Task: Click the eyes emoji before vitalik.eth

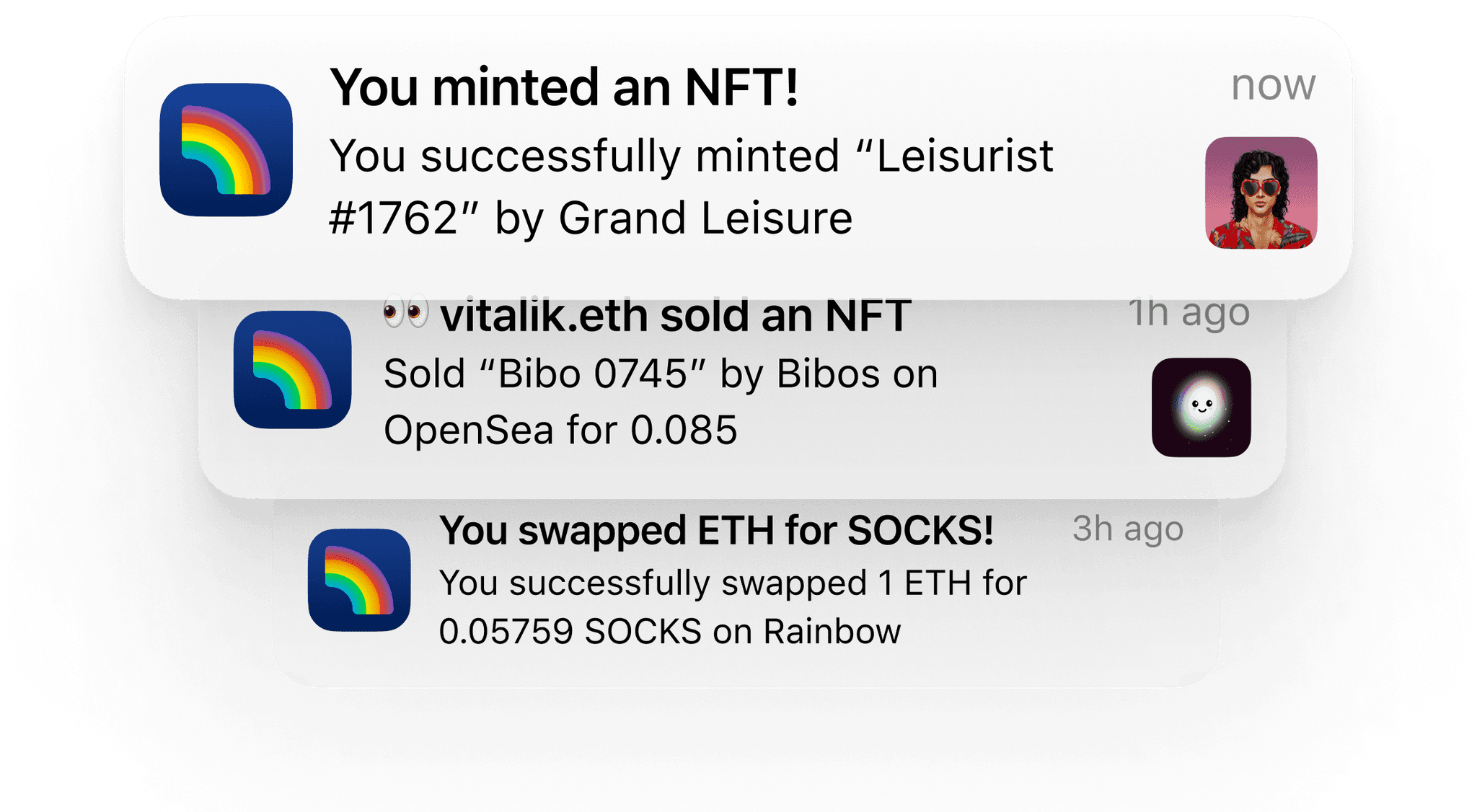Action: [405, 314]
